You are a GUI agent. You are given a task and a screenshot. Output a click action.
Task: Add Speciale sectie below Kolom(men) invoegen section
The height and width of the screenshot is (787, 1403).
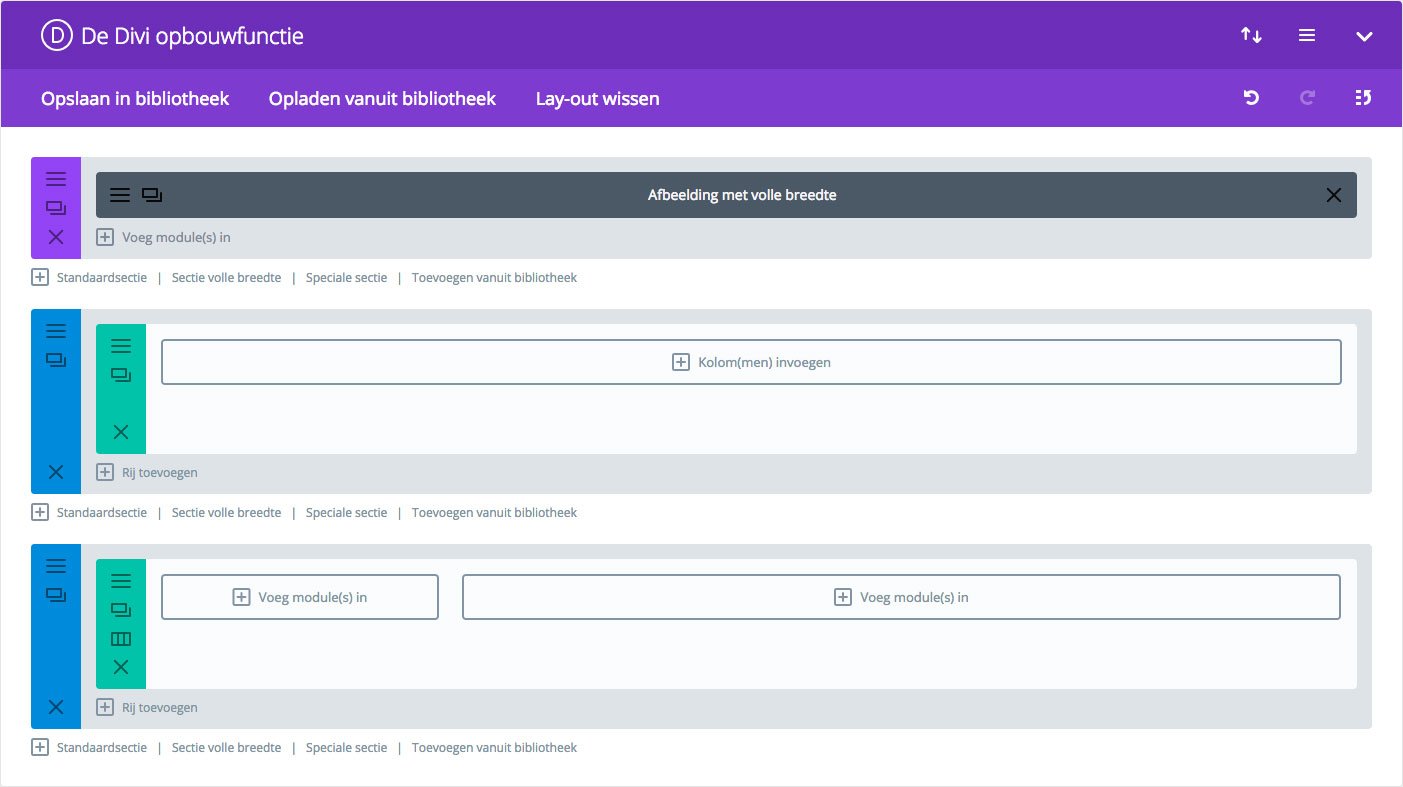tap(346, 512)
